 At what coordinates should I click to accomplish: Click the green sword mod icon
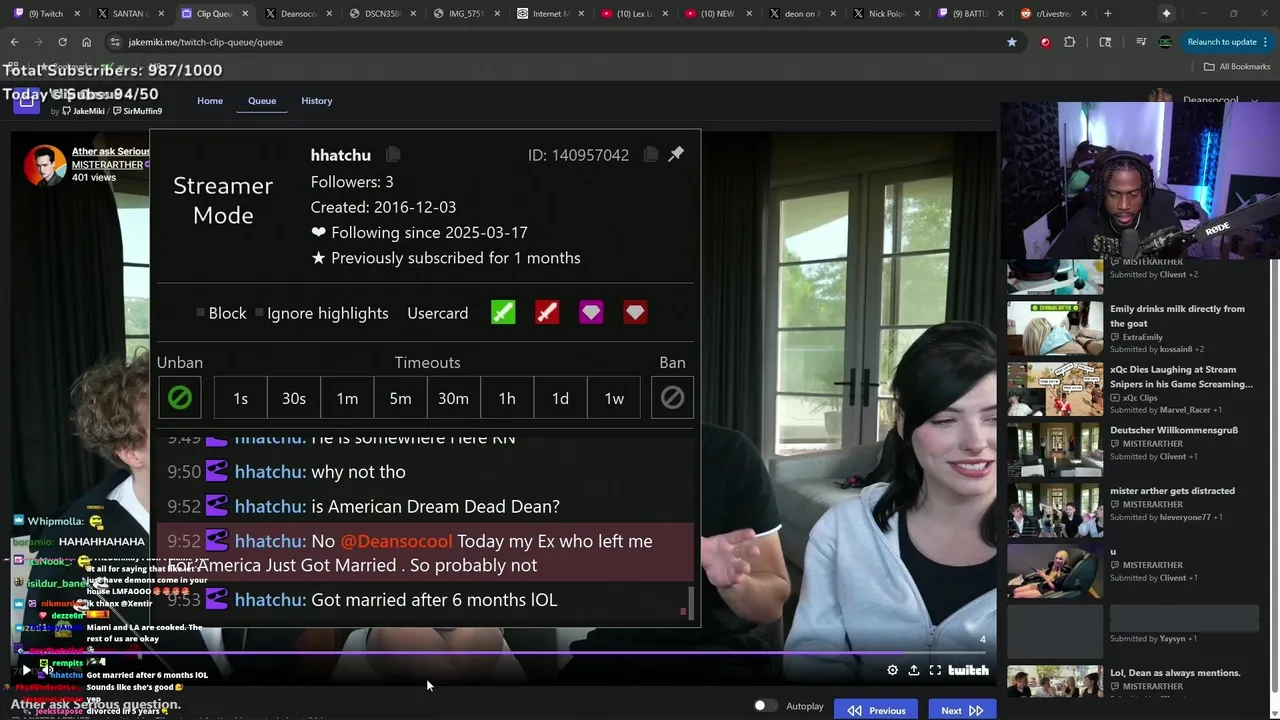tap(503, 313)
